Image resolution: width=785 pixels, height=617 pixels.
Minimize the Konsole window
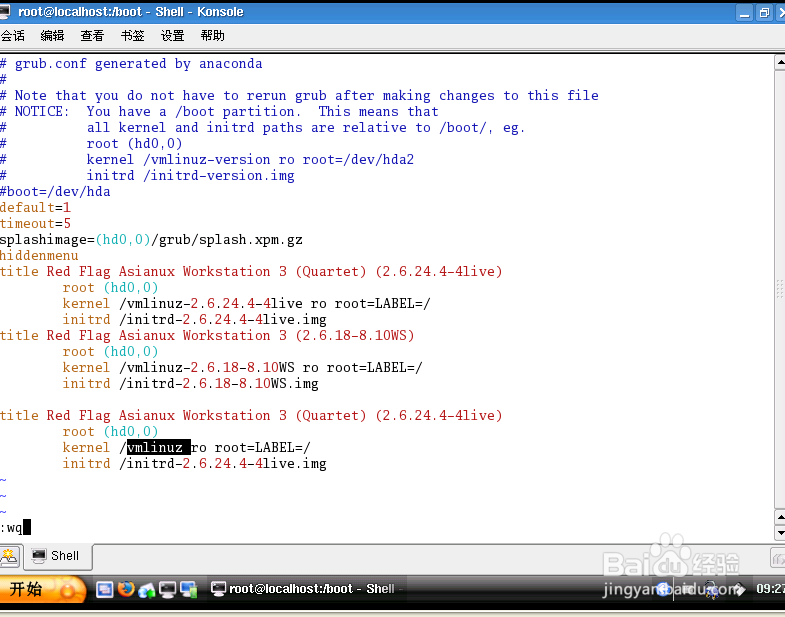(x=744, y=13)
